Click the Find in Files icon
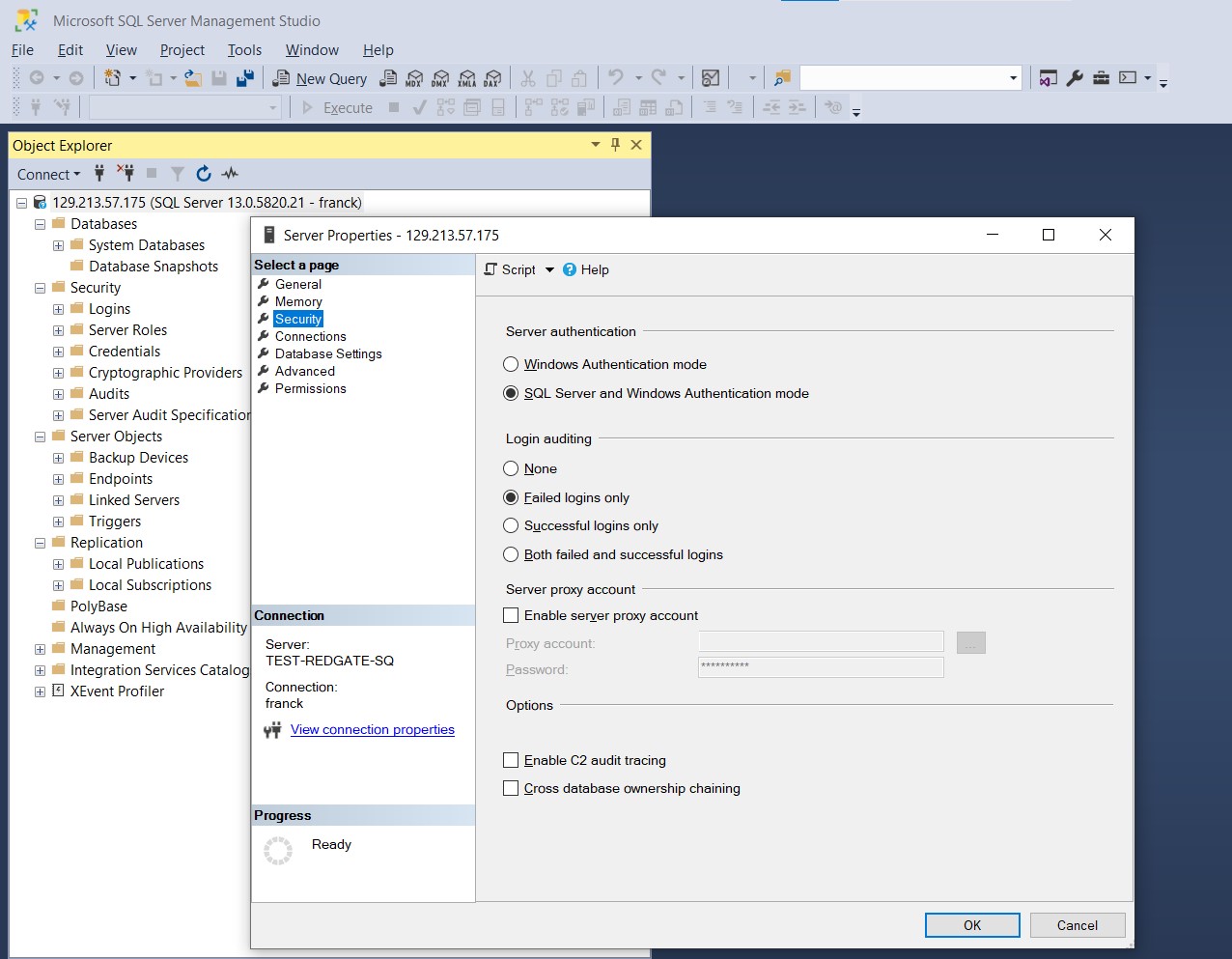 click(782, 78)
